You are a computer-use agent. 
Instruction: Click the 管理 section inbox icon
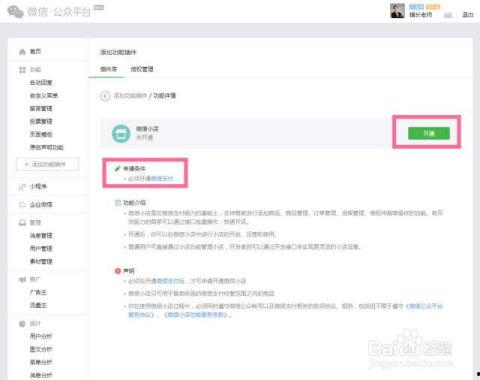coord(22,222)
